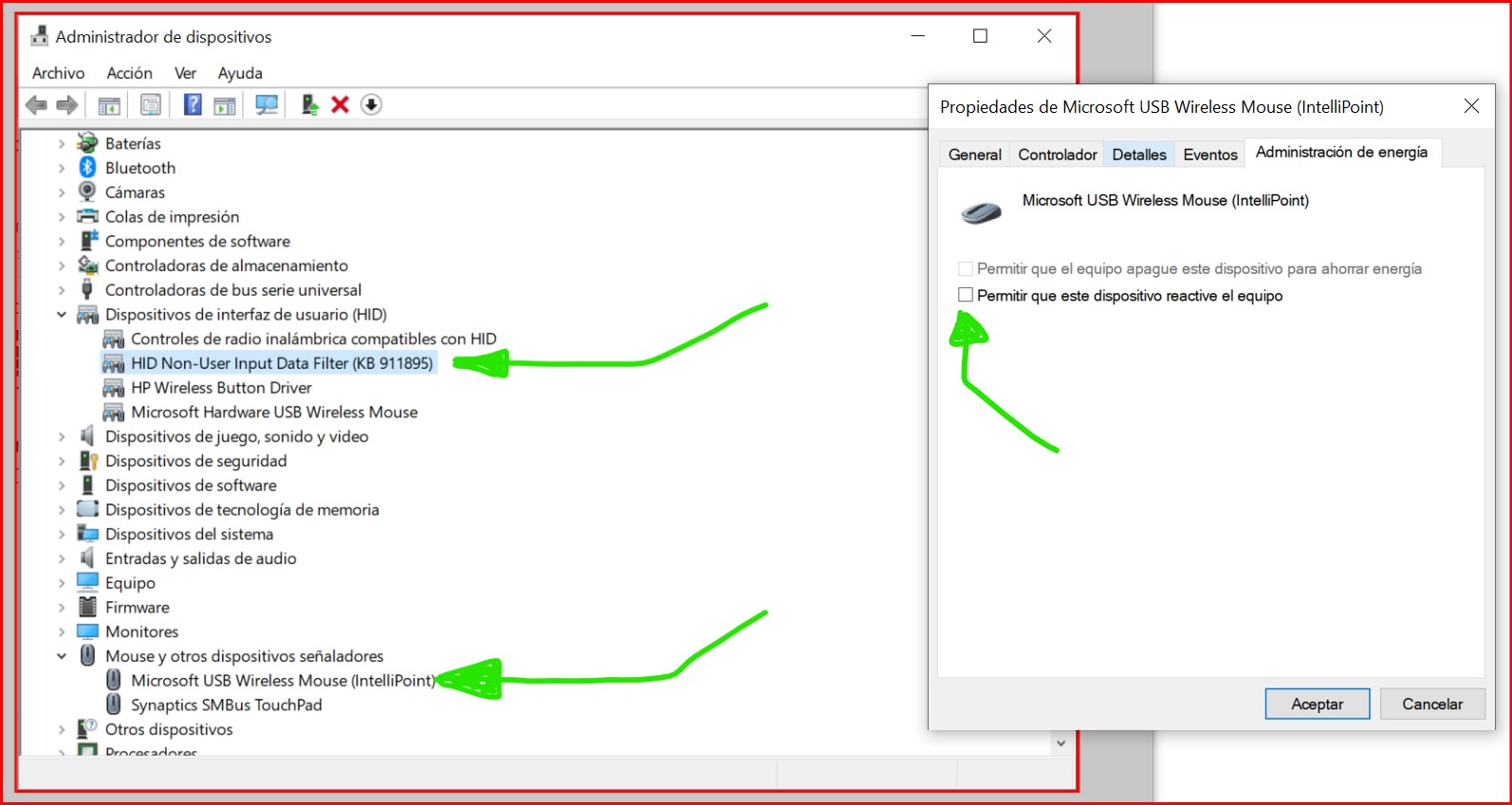Viewport: 1512px width, 805px height.
Task: Open the Acción menu
Action: pyautogui.click(x=129, y=73)
